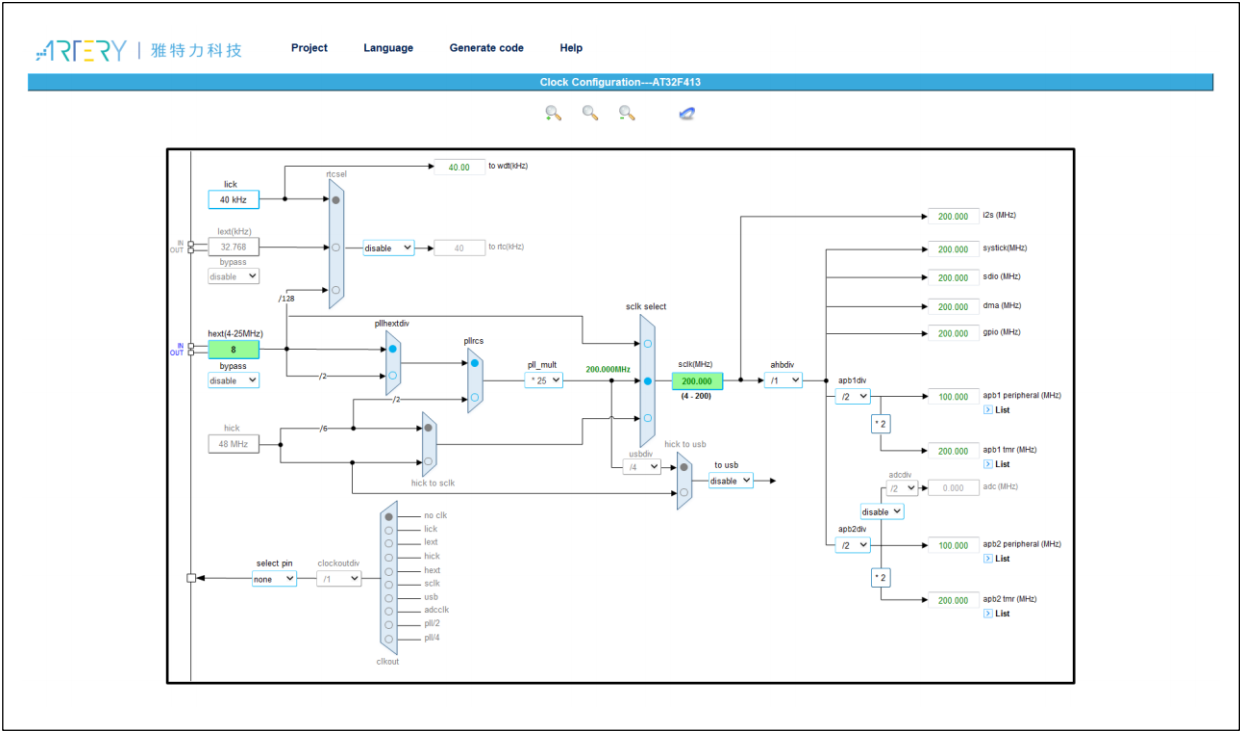Open the Project menu

click(x=309, y=48)
